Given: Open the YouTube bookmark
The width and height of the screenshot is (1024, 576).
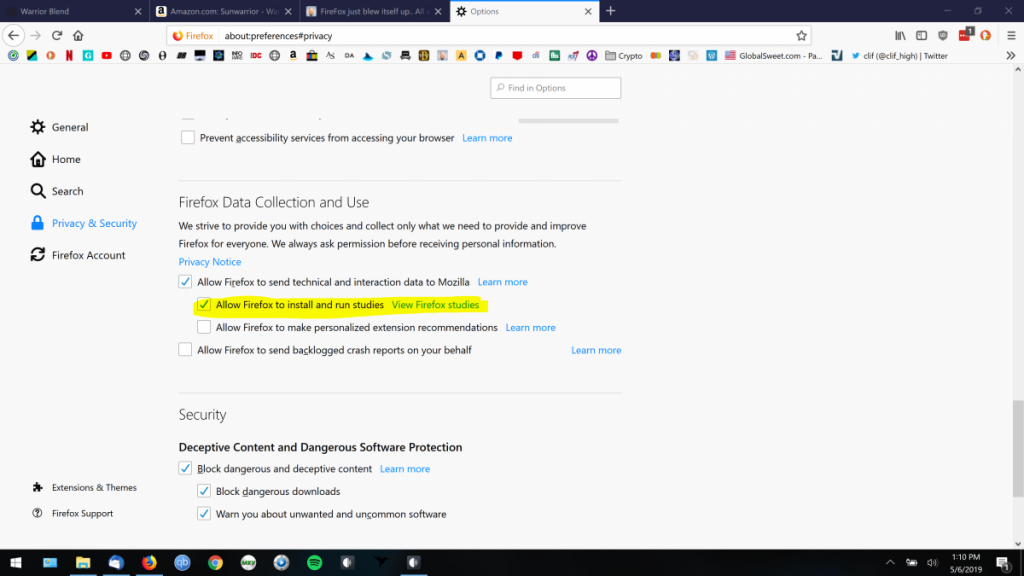Looking at the screenshot, I should 106,56.
